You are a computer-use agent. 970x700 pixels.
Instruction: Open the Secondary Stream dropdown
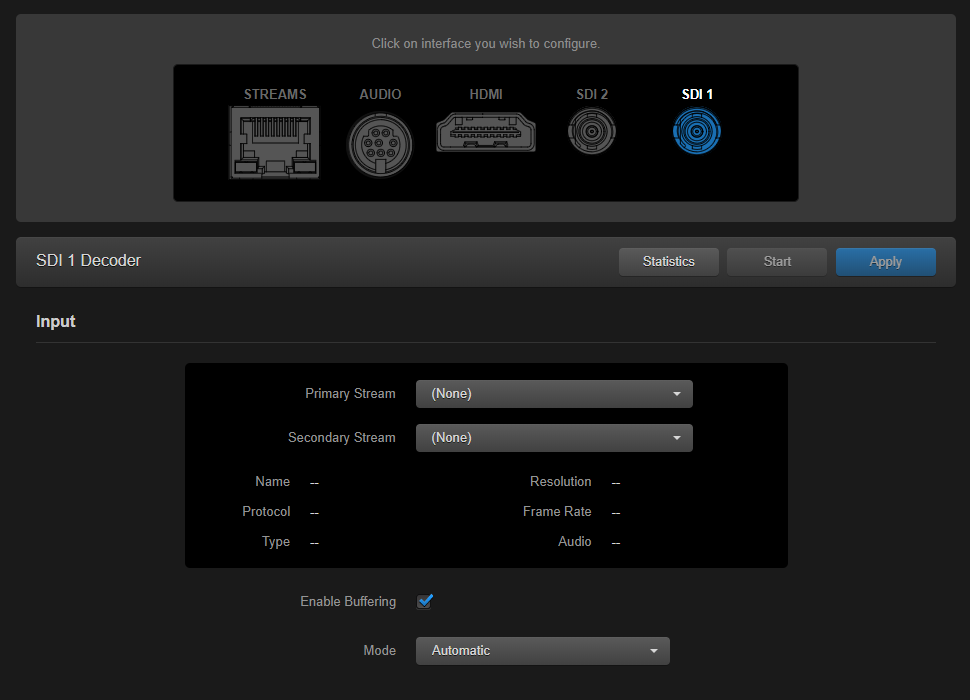pyautogui.click(x=554, y=438)
